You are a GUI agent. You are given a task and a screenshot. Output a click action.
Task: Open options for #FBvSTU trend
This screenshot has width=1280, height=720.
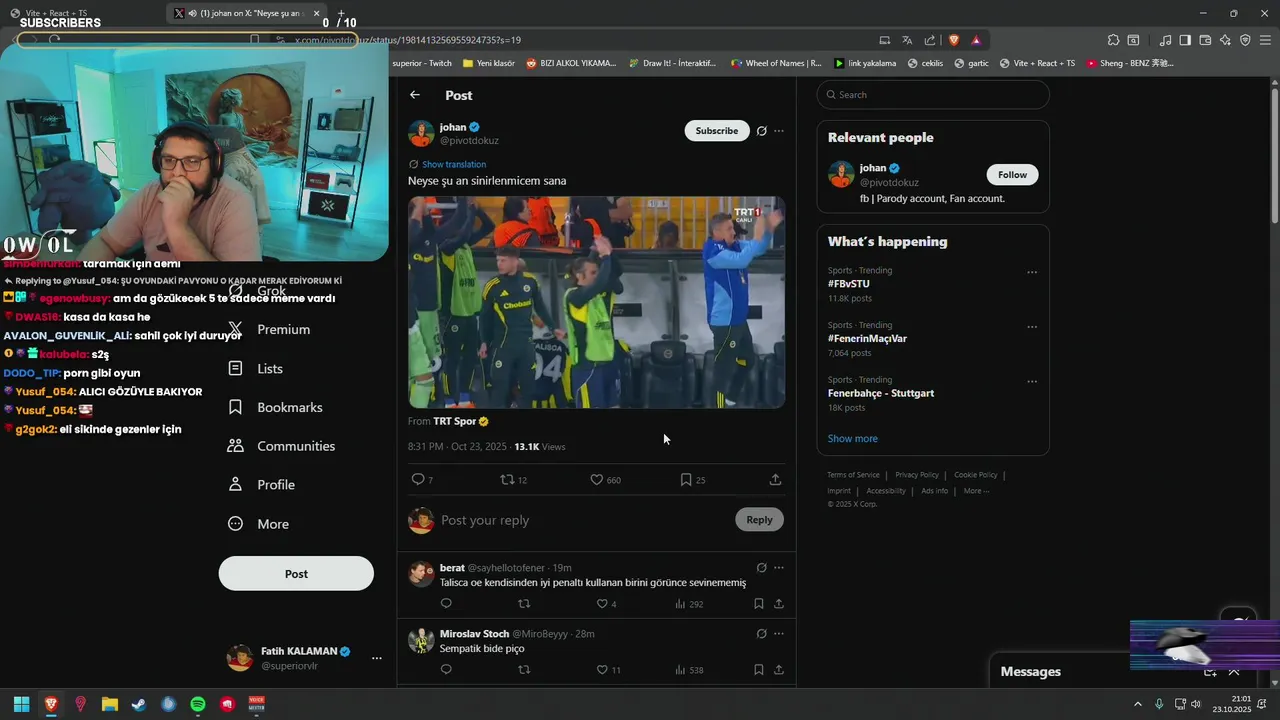point(1032,272)
